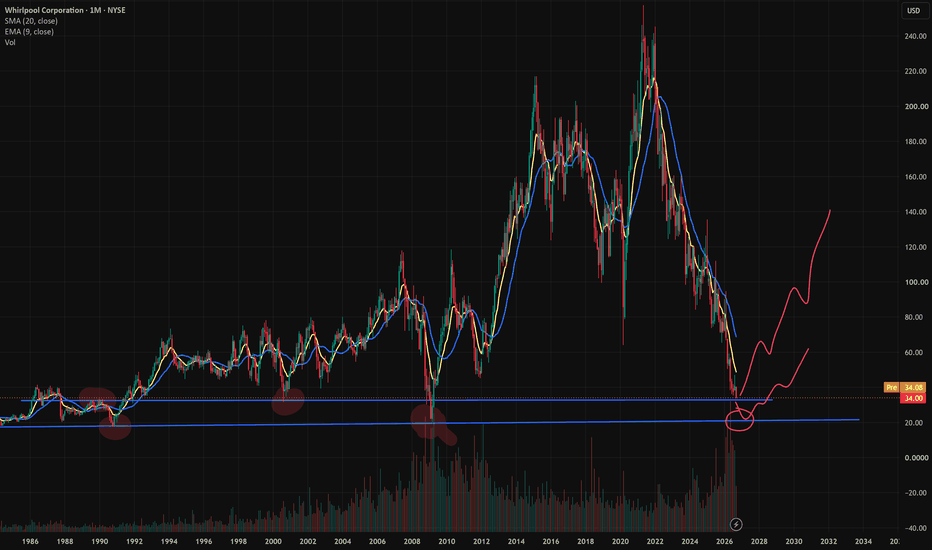
Task: Select the EMA (9, close) indicator legend
Action: pyautogui.click(x=29, y=32)
